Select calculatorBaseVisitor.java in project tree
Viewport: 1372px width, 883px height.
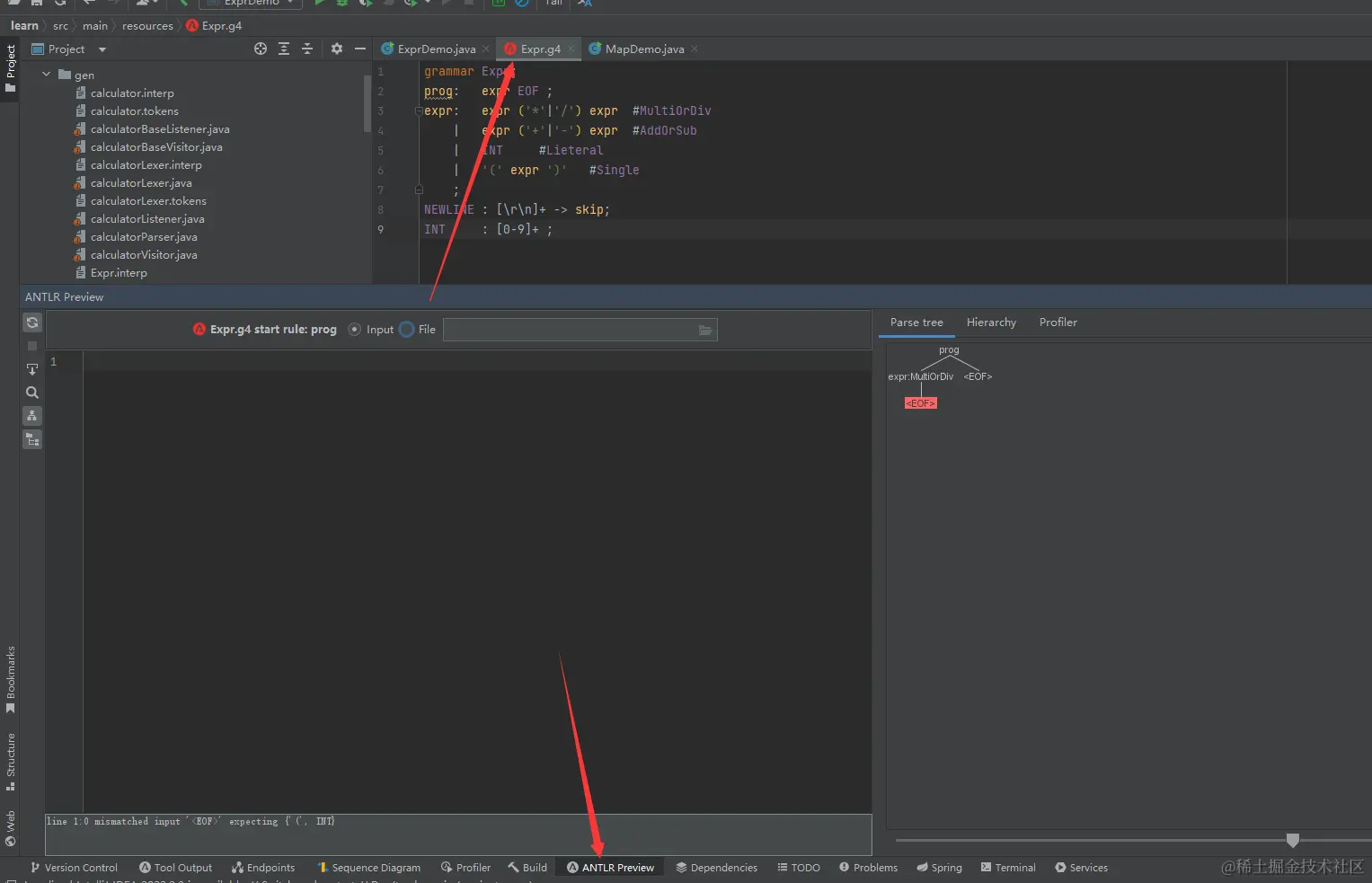coord(156,147)
